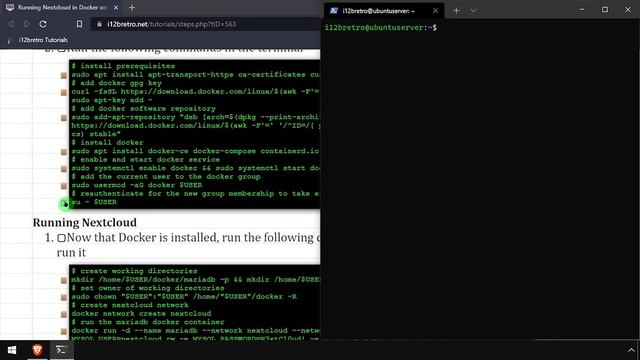Go forward in the browser
Image resolution: width=640 pixels, height=360 pixels.
(27, 24)
